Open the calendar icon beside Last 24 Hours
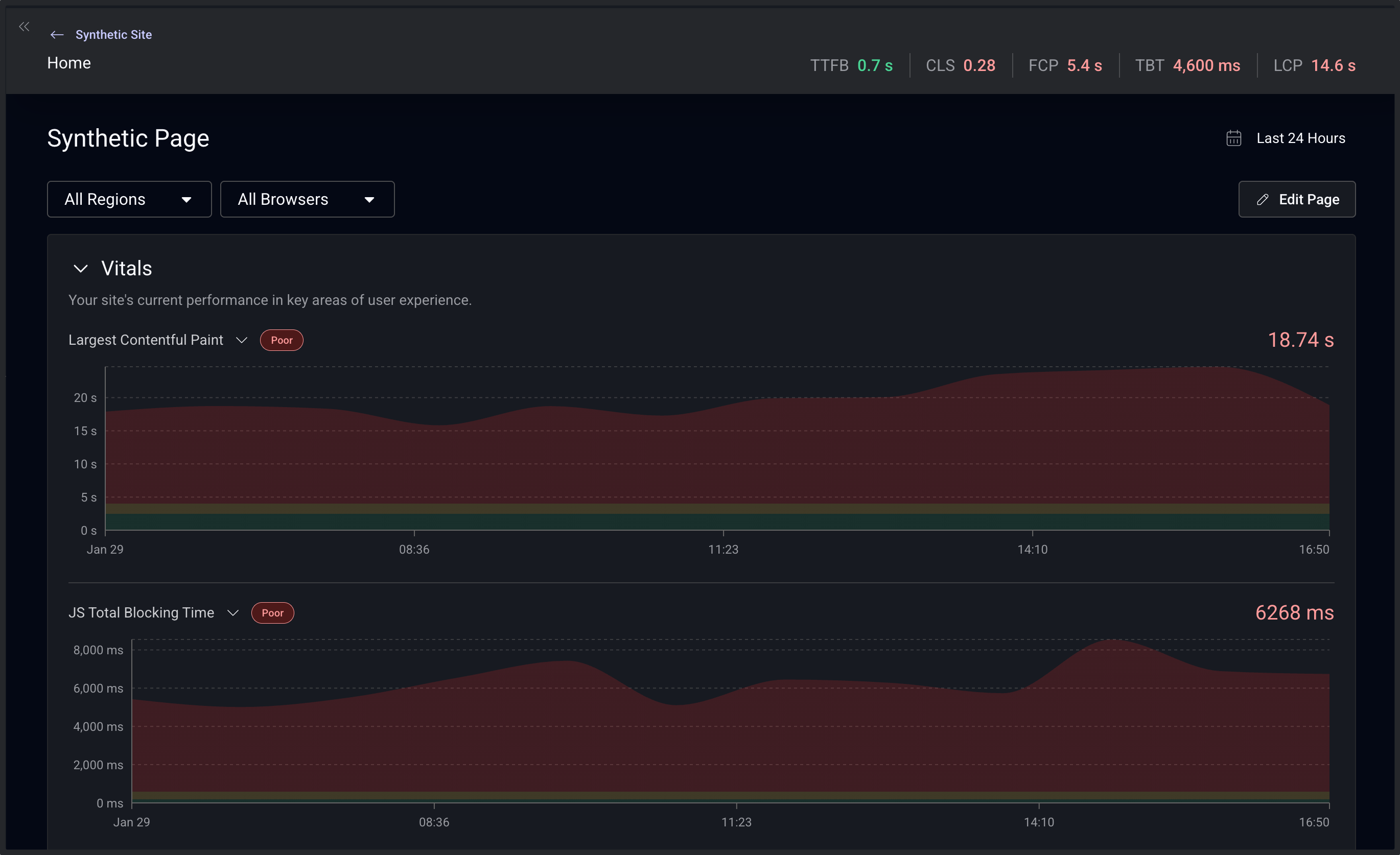This screenshot has width=1400, height=855. coord(1234,137)
